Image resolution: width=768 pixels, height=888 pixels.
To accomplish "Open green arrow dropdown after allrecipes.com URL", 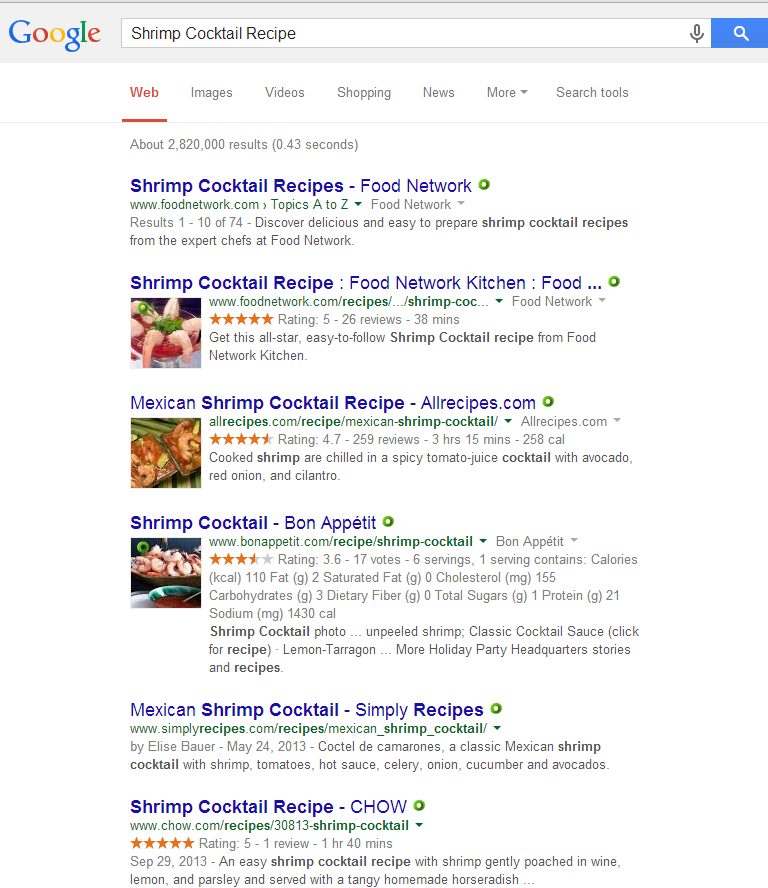I will 508,421.
